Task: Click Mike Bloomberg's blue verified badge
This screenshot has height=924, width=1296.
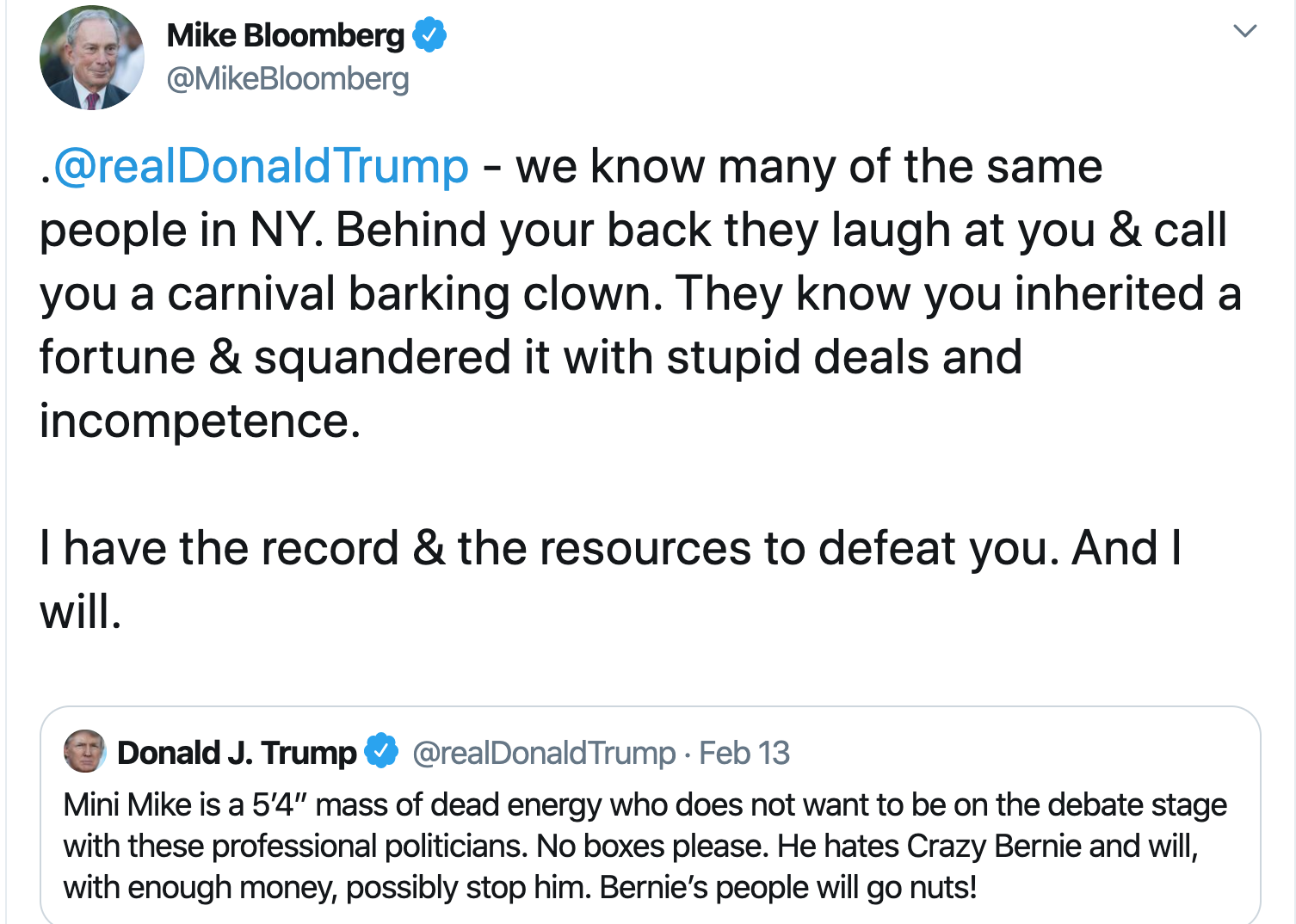Action: click(x=429, y=35)
